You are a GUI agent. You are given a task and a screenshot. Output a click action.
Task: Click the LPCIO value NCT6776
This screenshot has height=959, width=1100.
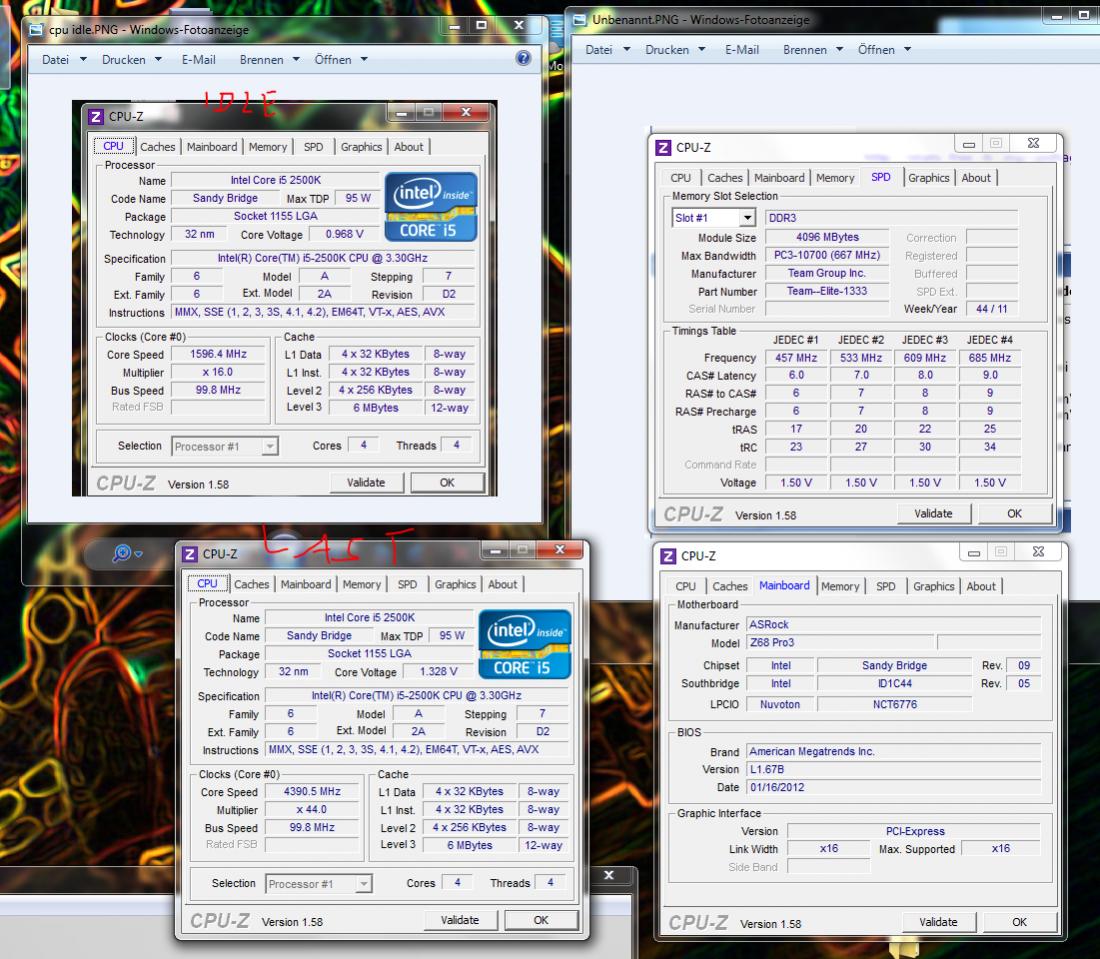(894, 704)
